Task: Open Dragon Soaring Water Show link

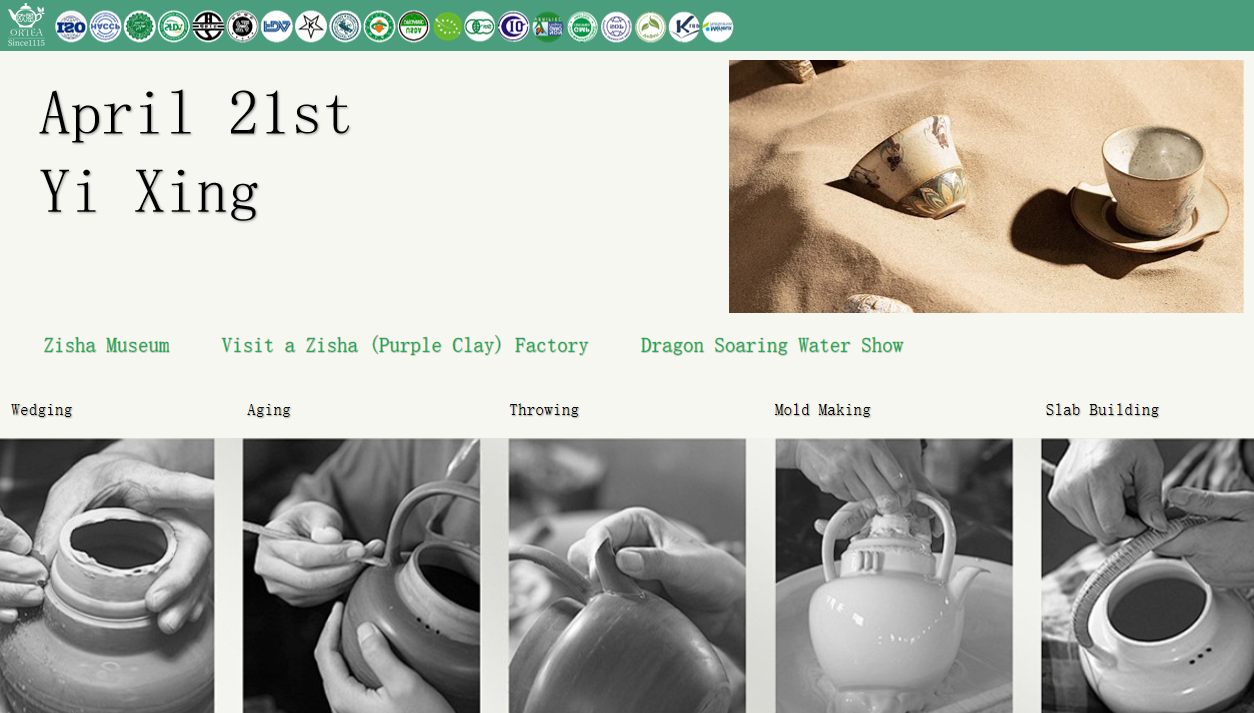Action: pyautogui.click(x=772, y=345)
